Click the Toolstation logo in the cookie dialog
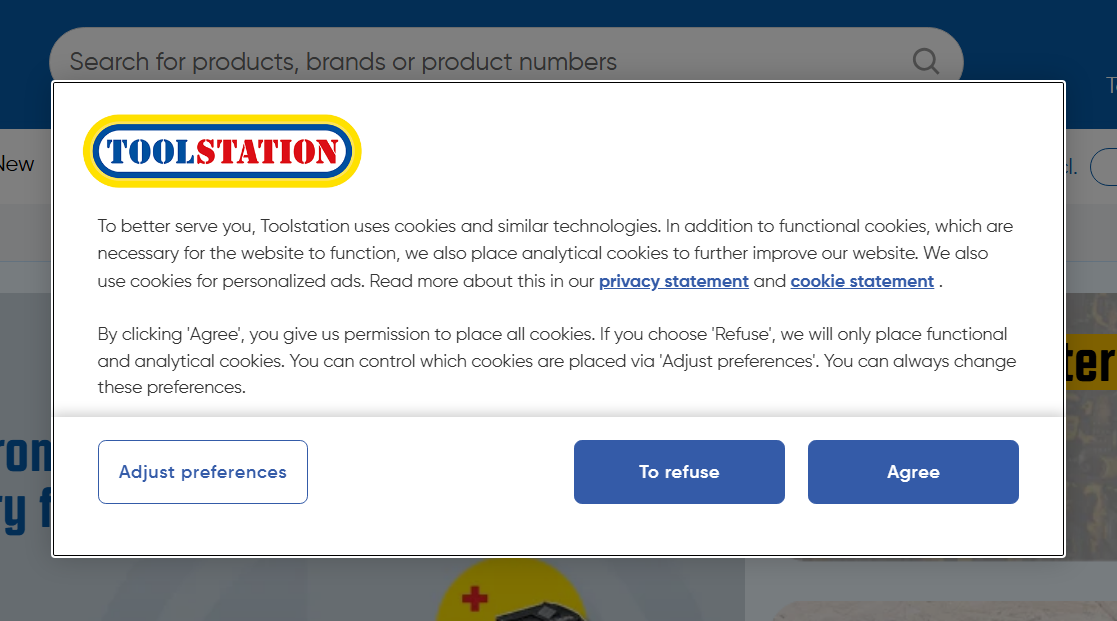 (x=222, y=151)
